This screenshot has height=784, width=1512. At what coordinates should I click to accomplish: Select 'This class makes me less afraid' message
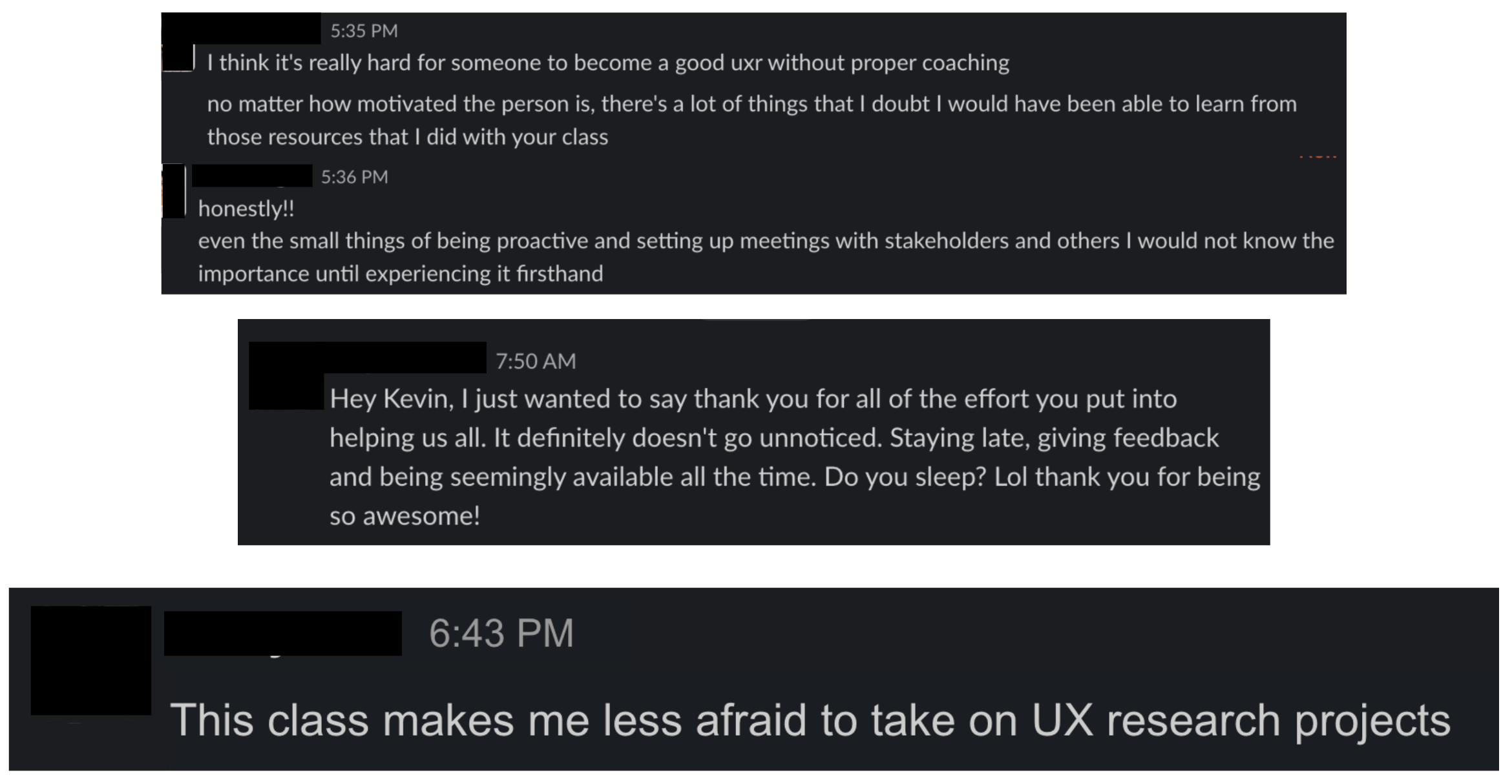click(x=810, y=720)
